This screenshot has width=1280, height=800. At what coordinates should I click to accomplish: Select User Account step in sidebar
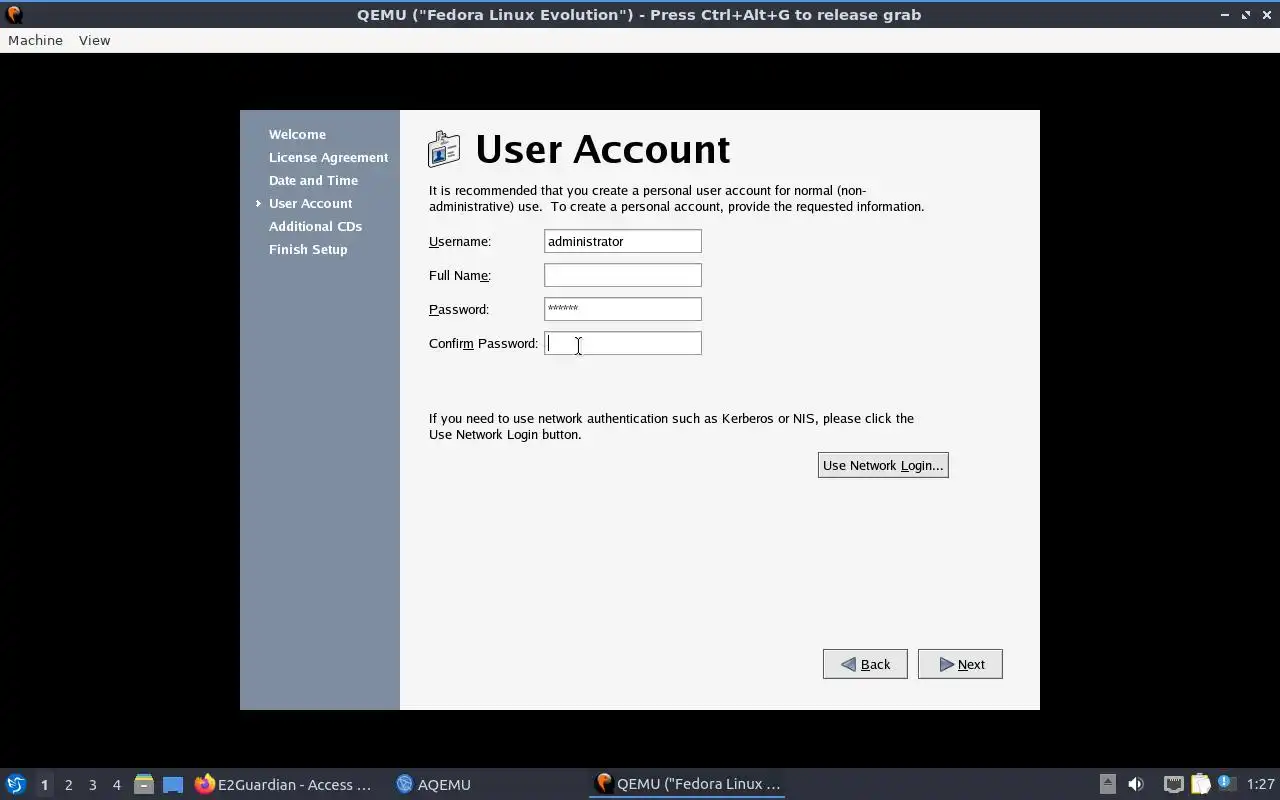click(310, 203)
